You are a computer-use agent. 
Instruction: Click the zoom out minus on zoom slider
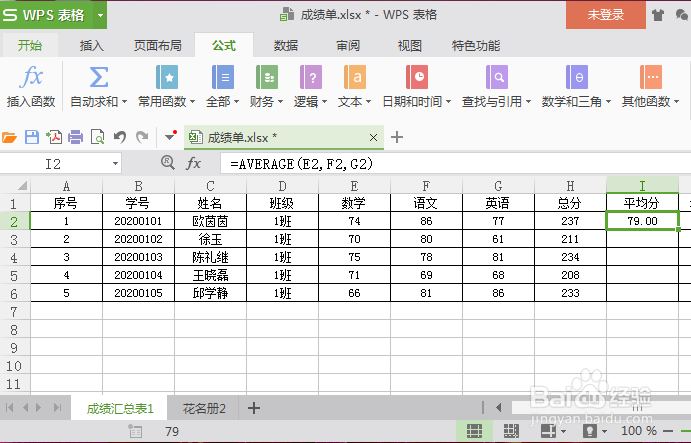[x=668, y=431]
